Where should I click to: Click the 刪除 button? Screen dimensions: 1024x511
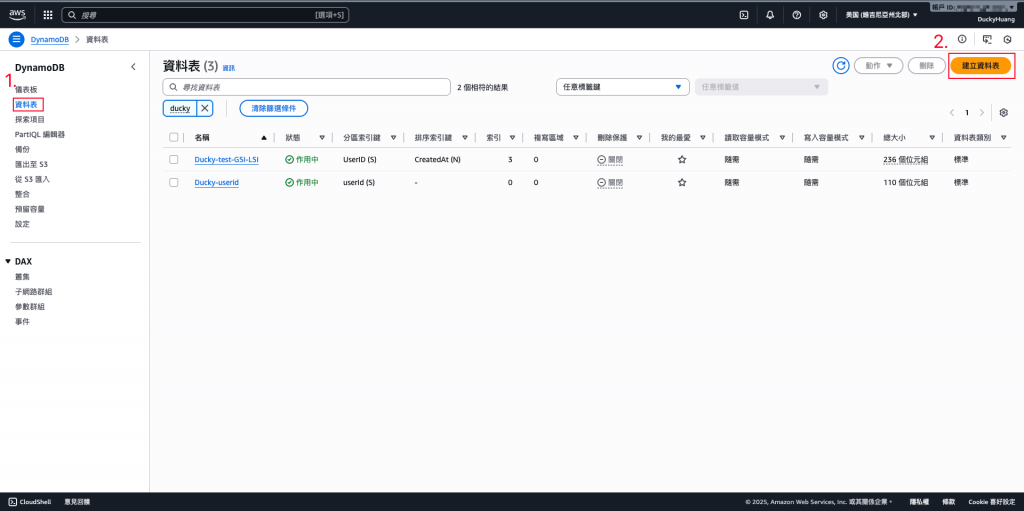click(926, 65)
